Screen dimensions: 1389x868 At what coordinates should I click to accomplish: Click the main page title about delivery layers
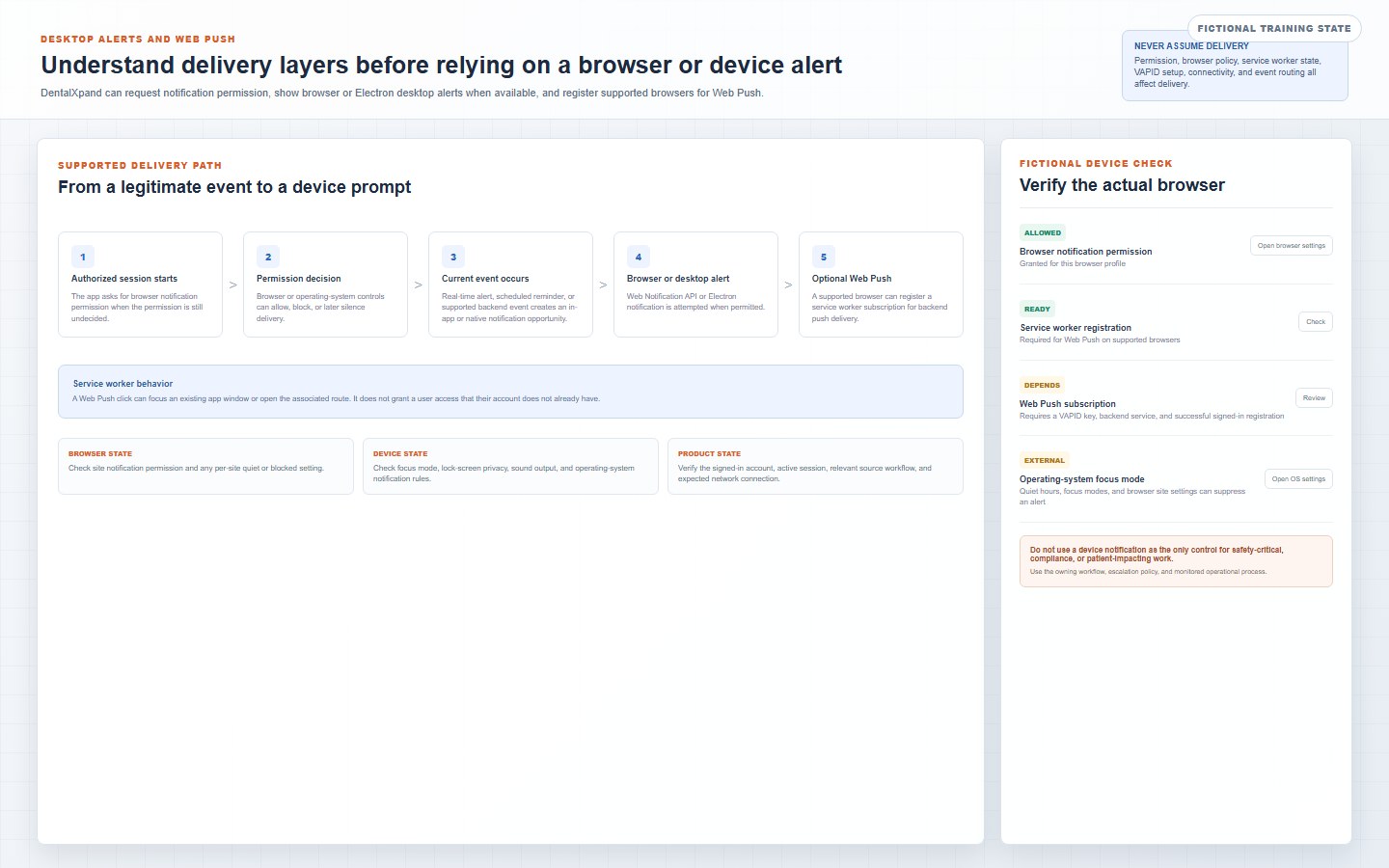(x=442, y=65)
